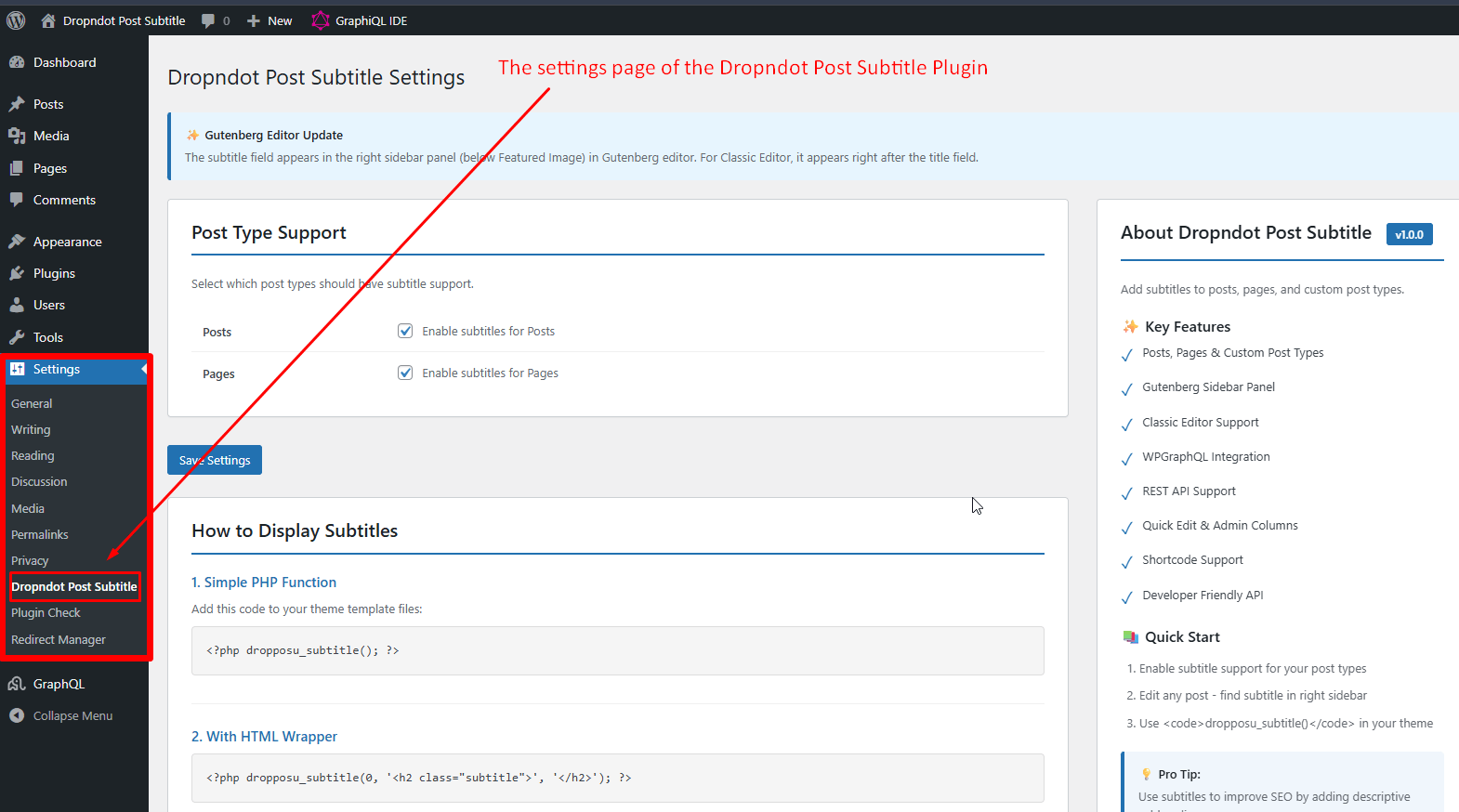
Task: Click the Key Features heading
Action: pyautogui.click(x=1188, y=327)
